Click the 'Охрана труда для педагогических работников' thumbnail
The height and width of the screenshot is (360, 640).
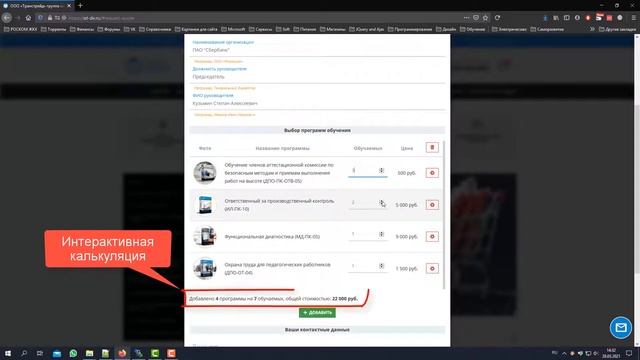coord(205,268)
